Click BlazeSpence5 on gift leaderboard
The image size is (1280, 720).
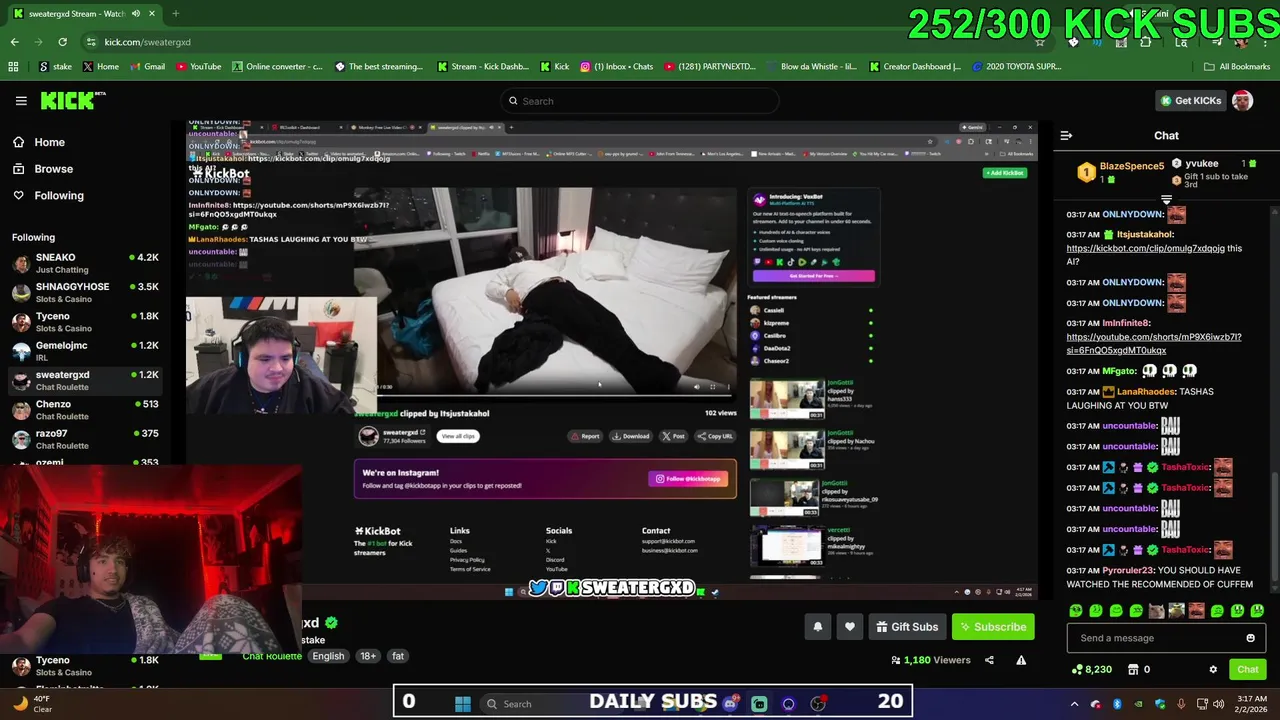(x=1132, y=166)
